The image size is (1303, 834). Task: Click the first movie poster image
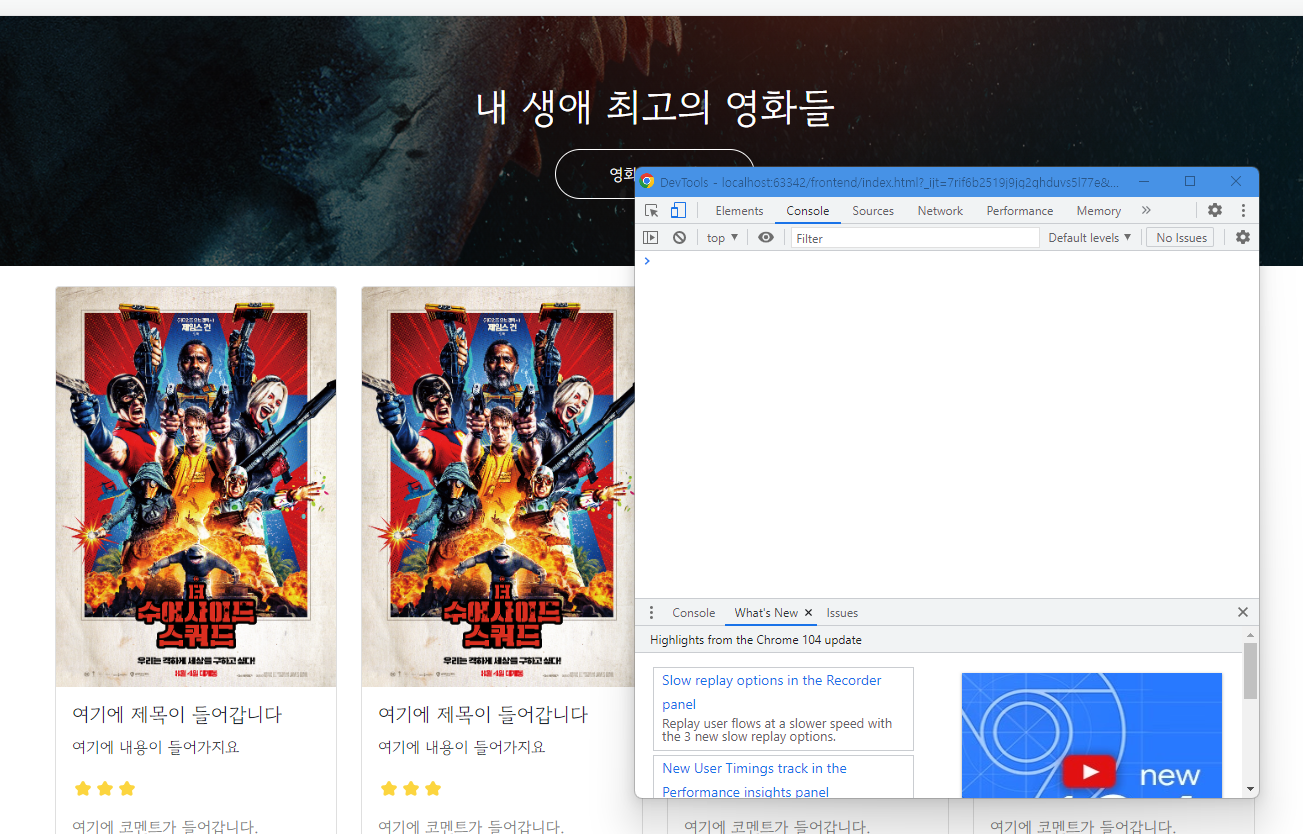(x=196, y=487)
